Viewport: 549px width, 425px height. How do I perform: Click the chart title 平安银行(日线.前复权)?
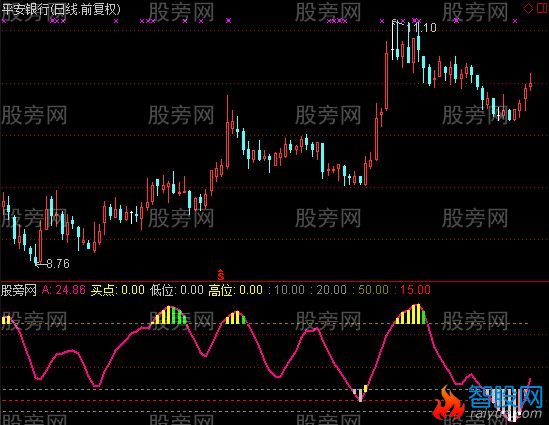click(x=61, y=9)
